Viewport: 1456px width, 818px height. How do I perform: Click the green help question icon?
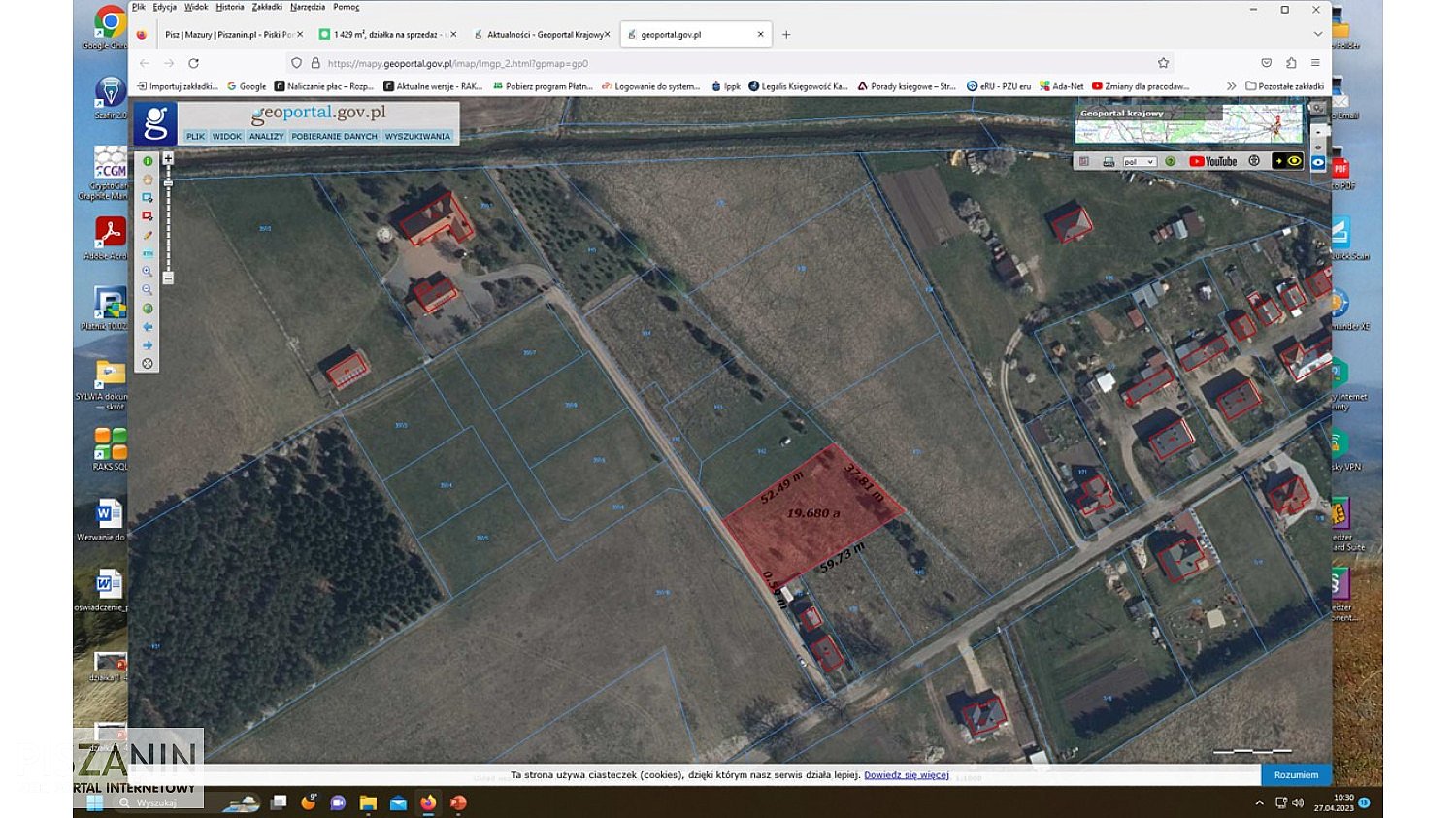1170,162
